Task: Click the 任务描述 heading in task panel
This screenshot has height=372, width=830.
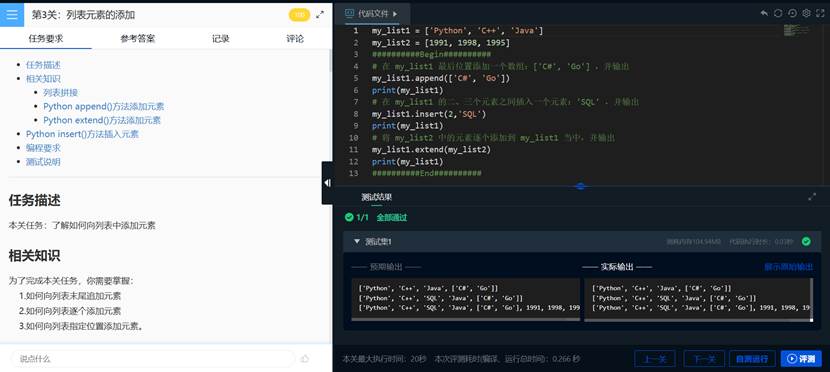Action: (x=34, y=200)
